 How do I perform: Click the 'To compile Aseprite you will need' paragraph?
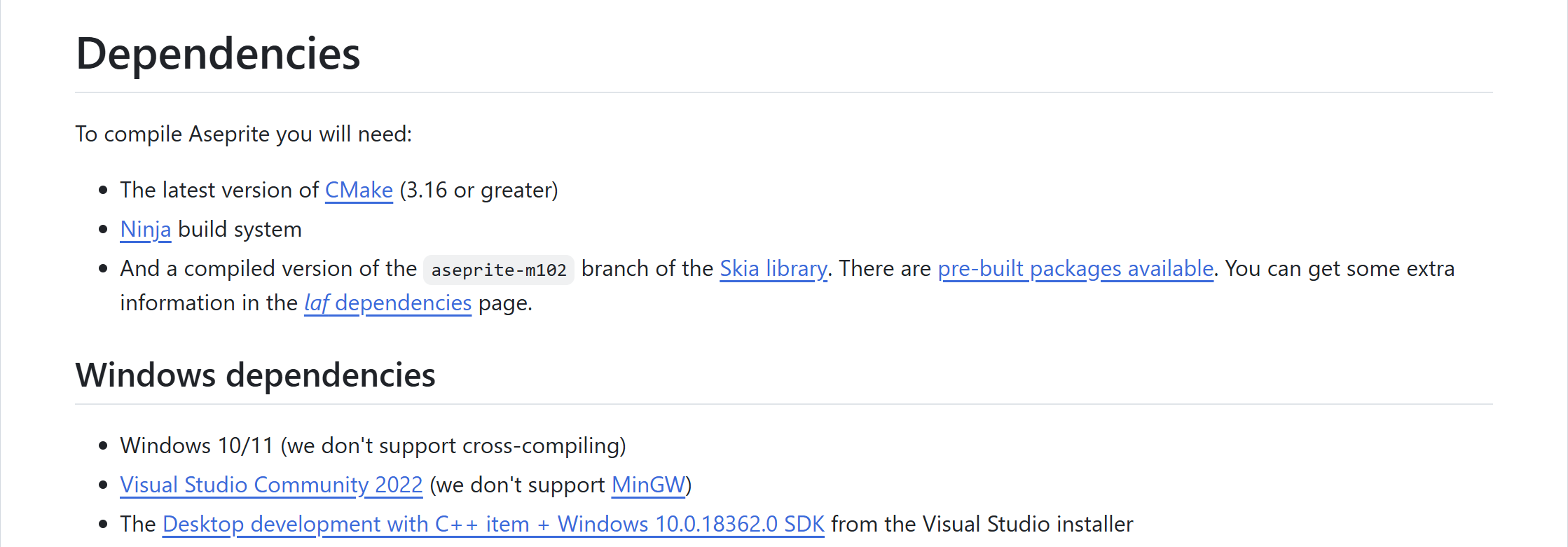point(243,134)
